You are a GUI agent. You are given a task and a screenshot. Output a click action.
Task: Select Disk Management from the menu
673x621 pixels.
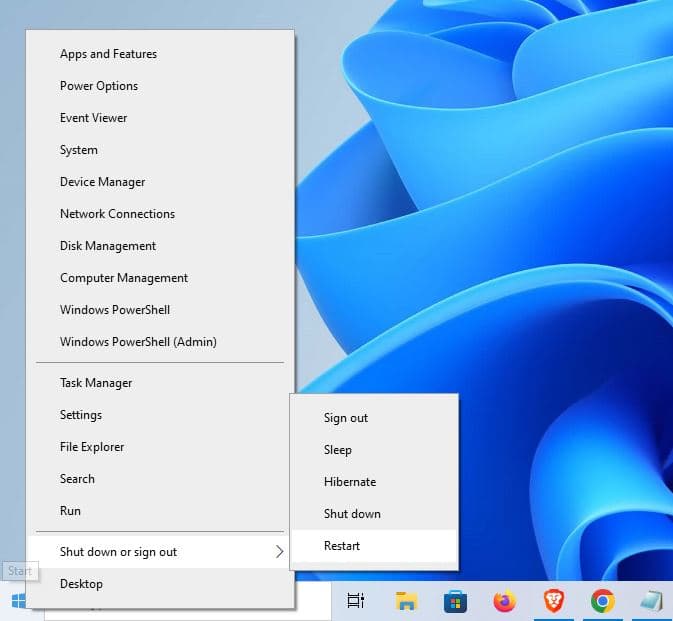click(x=108, y=246)
